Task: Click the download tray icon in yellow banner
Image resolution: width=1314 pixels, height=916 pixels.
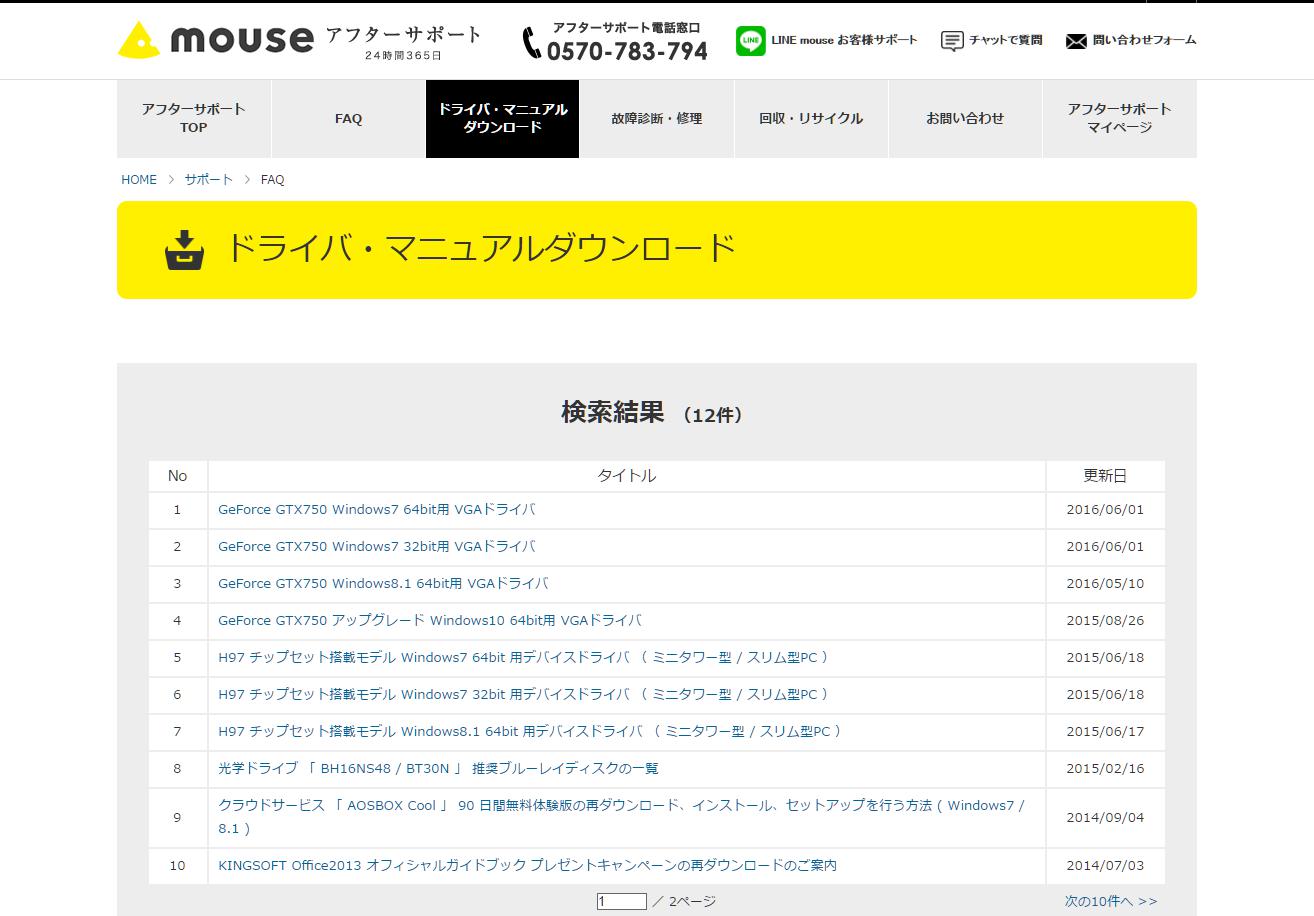Action: (184, 250)
